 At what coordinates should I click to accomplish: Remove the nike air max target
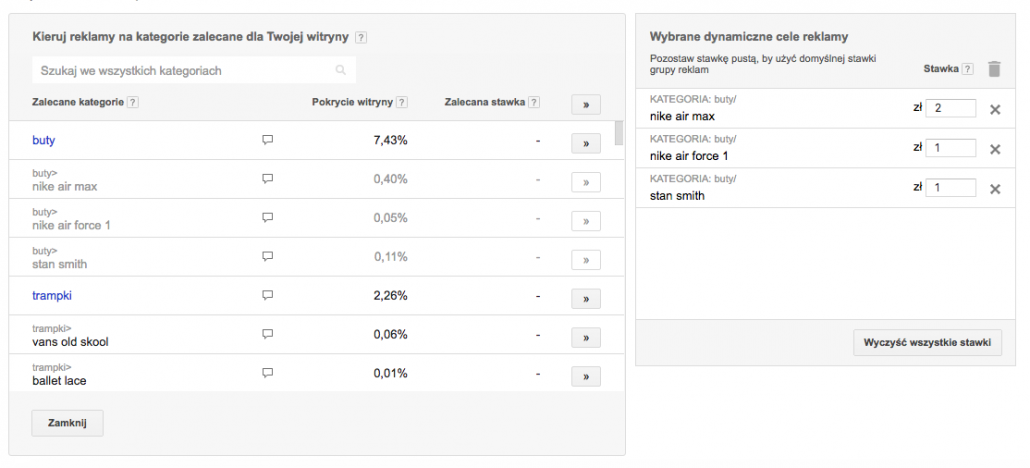(995, 109)
